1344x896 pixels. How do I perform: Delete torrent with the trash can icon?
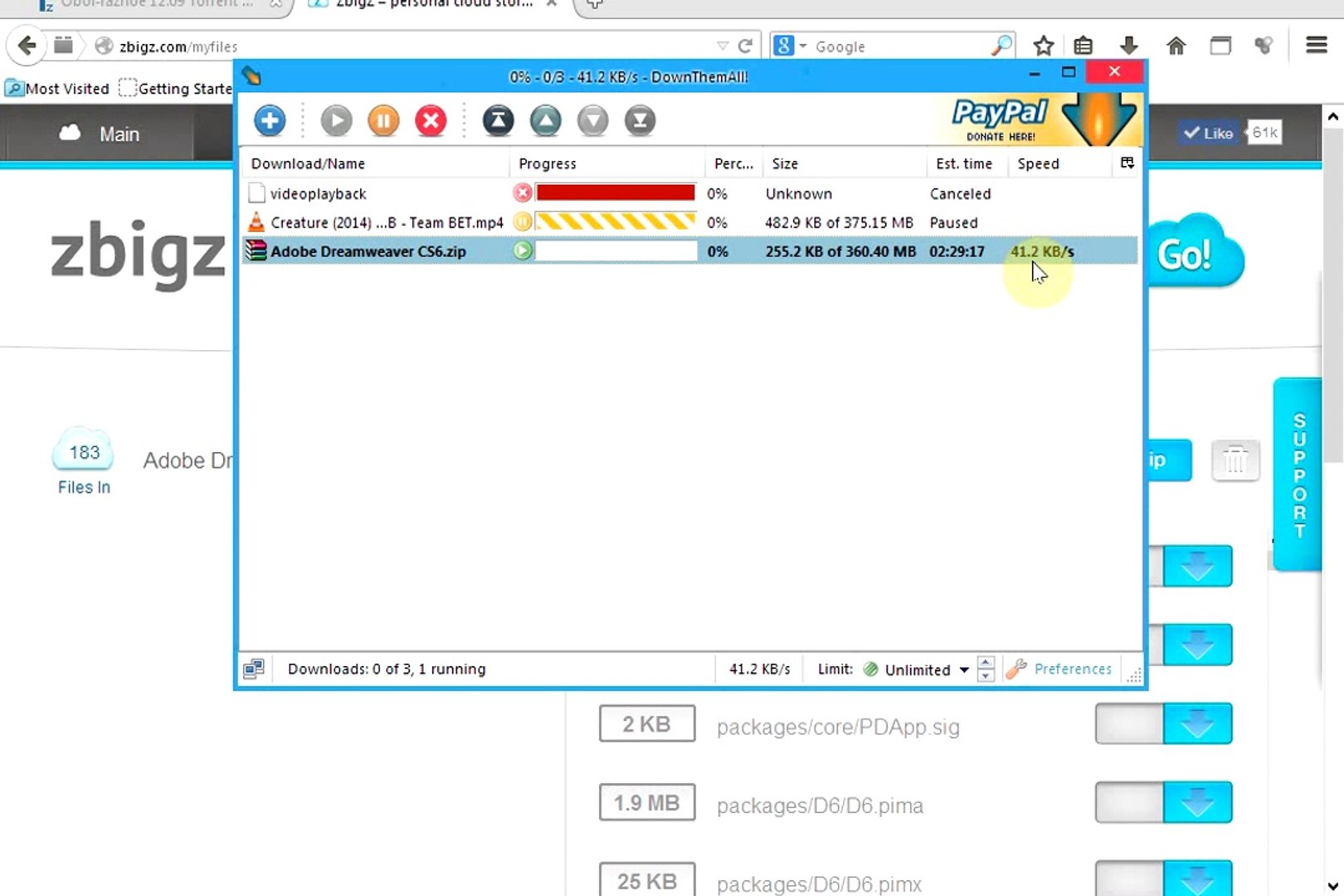click(x=1235, y=460)
